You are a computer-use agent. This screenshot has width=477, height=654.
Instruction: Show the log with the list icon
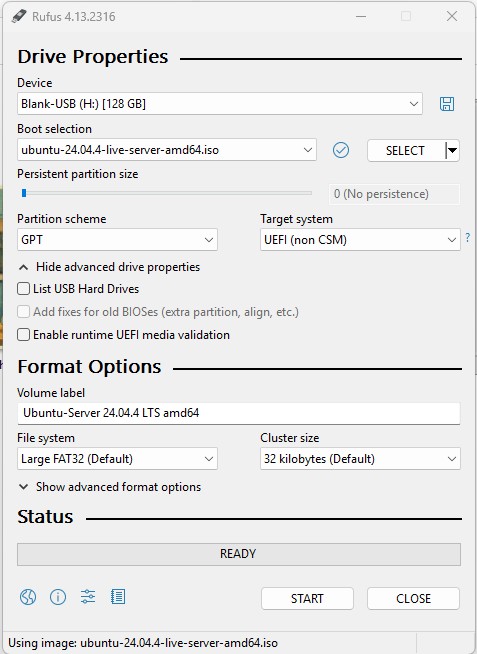coord(118,597)
